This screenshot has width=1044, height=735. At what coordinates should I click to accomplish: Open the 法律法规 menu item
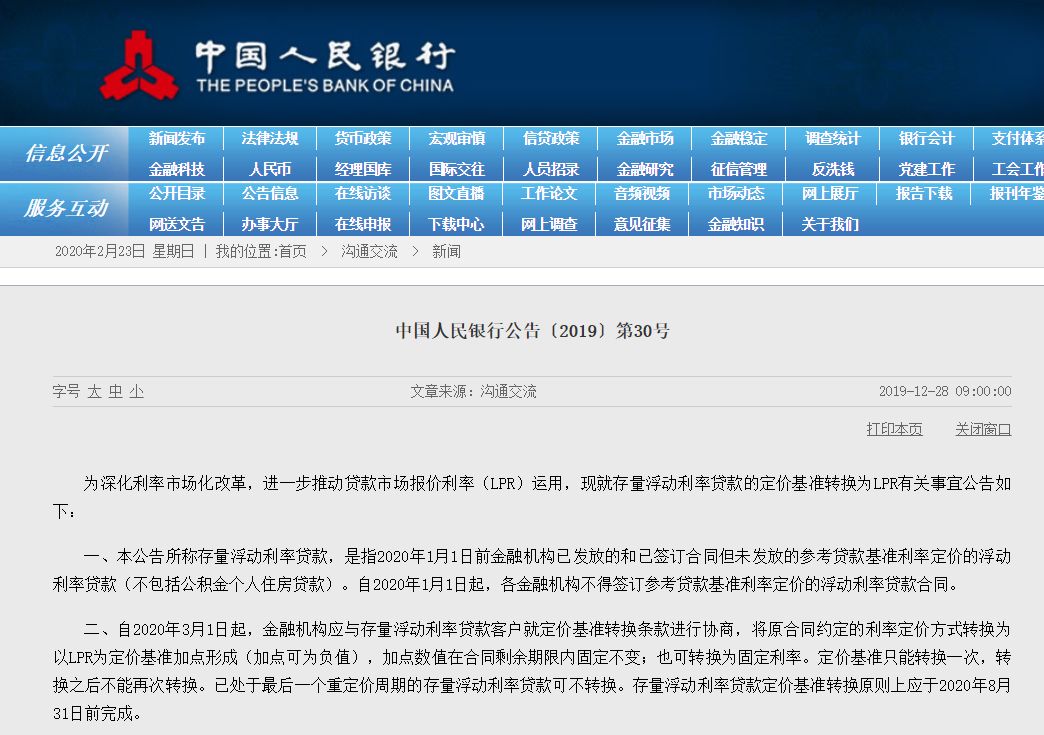point(270,138)
